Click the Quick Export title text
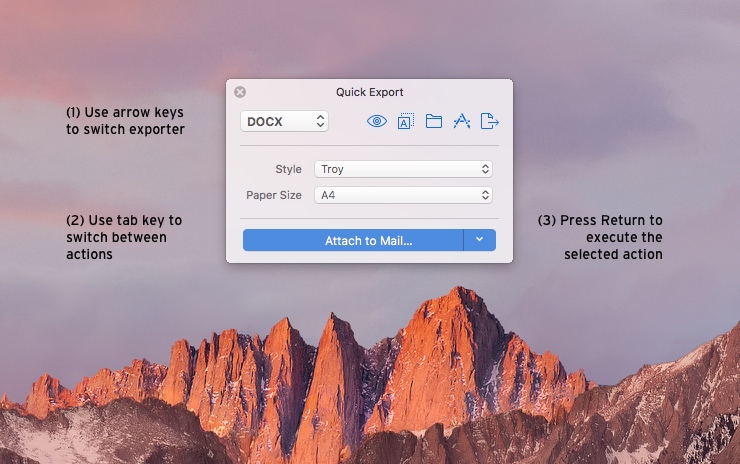 click(370, 92)
